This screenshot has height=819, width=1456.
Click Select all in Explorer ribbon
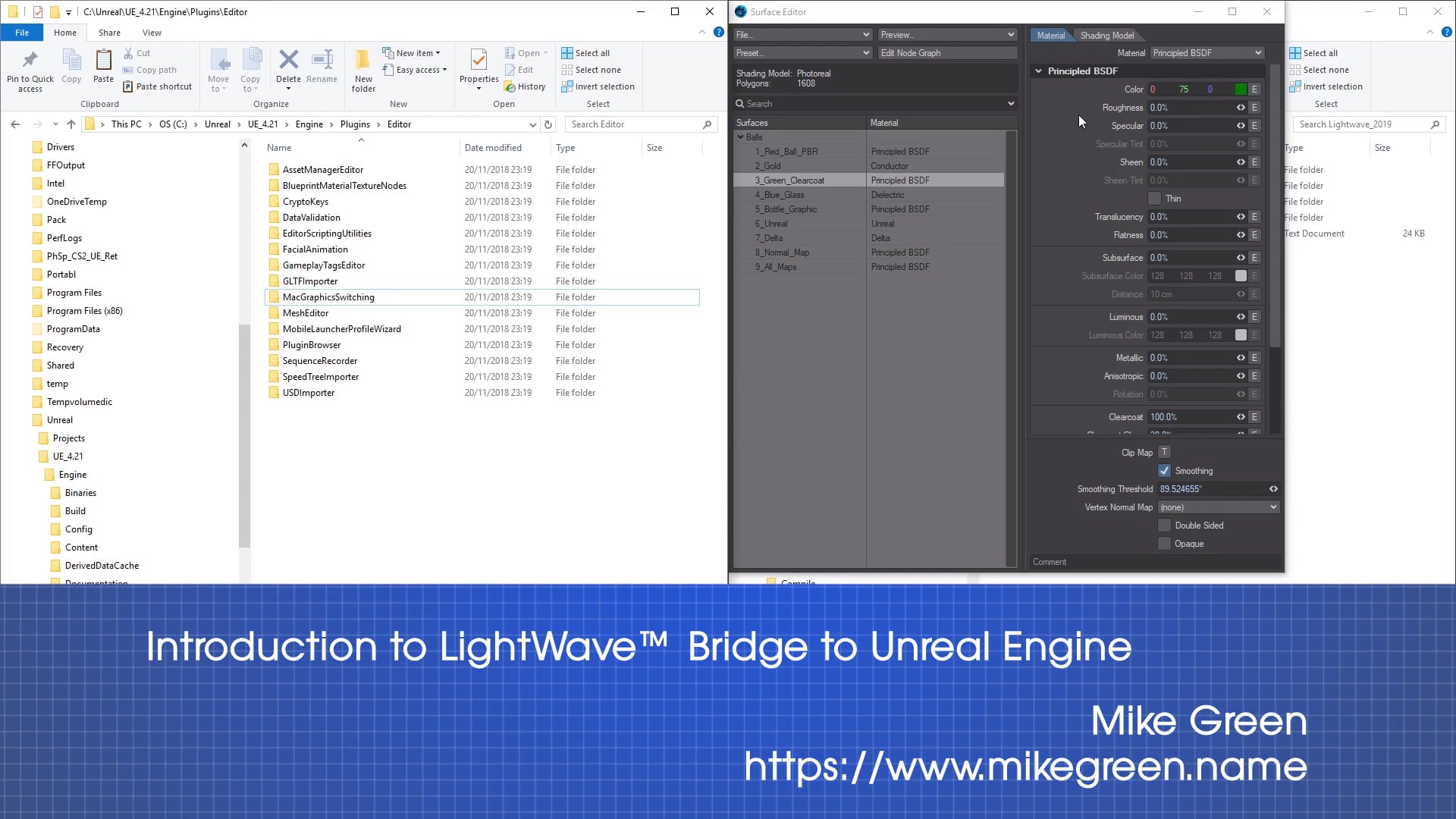point(585,53)
